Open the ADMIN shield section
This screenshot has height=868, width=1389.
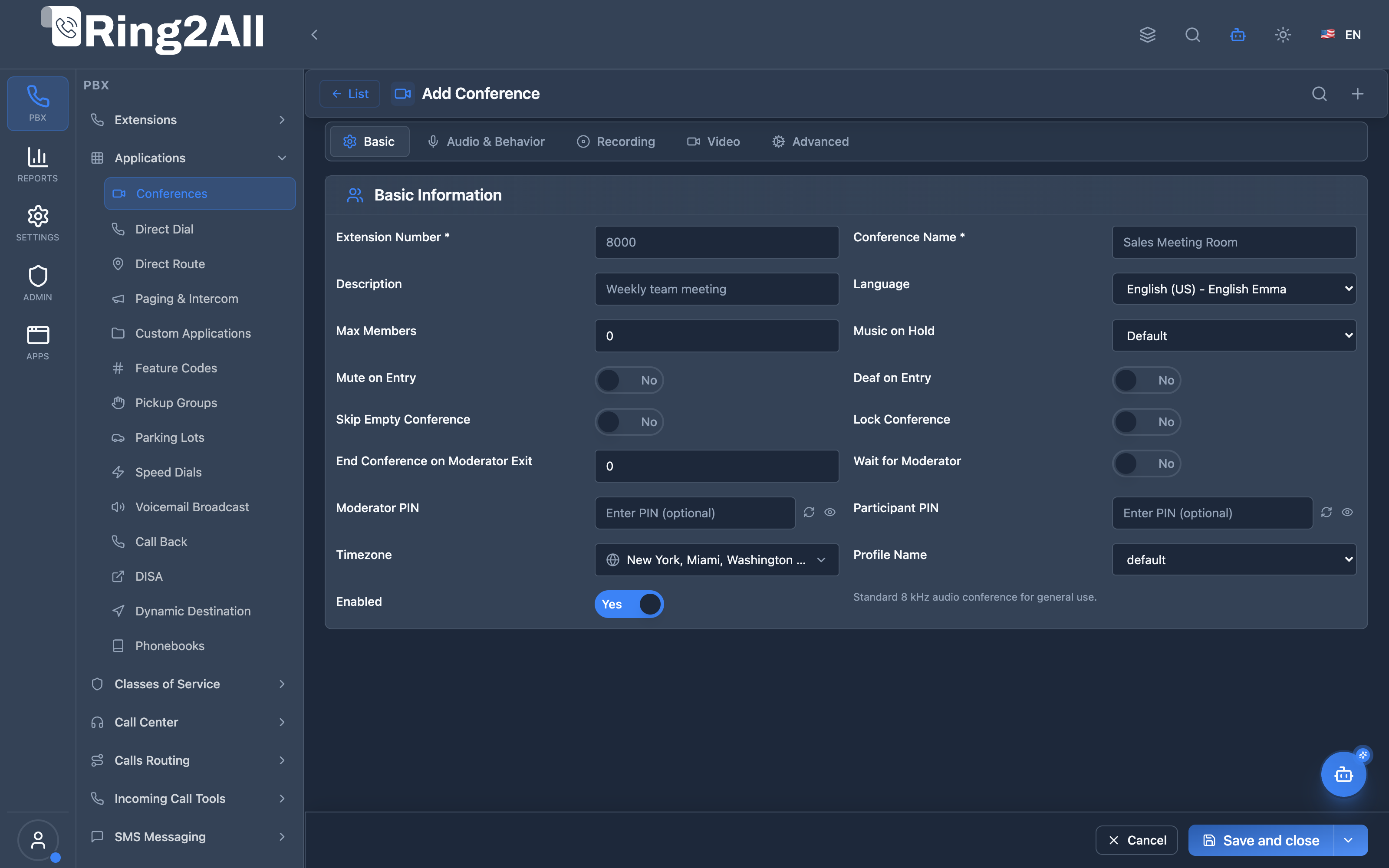(37, 283)
